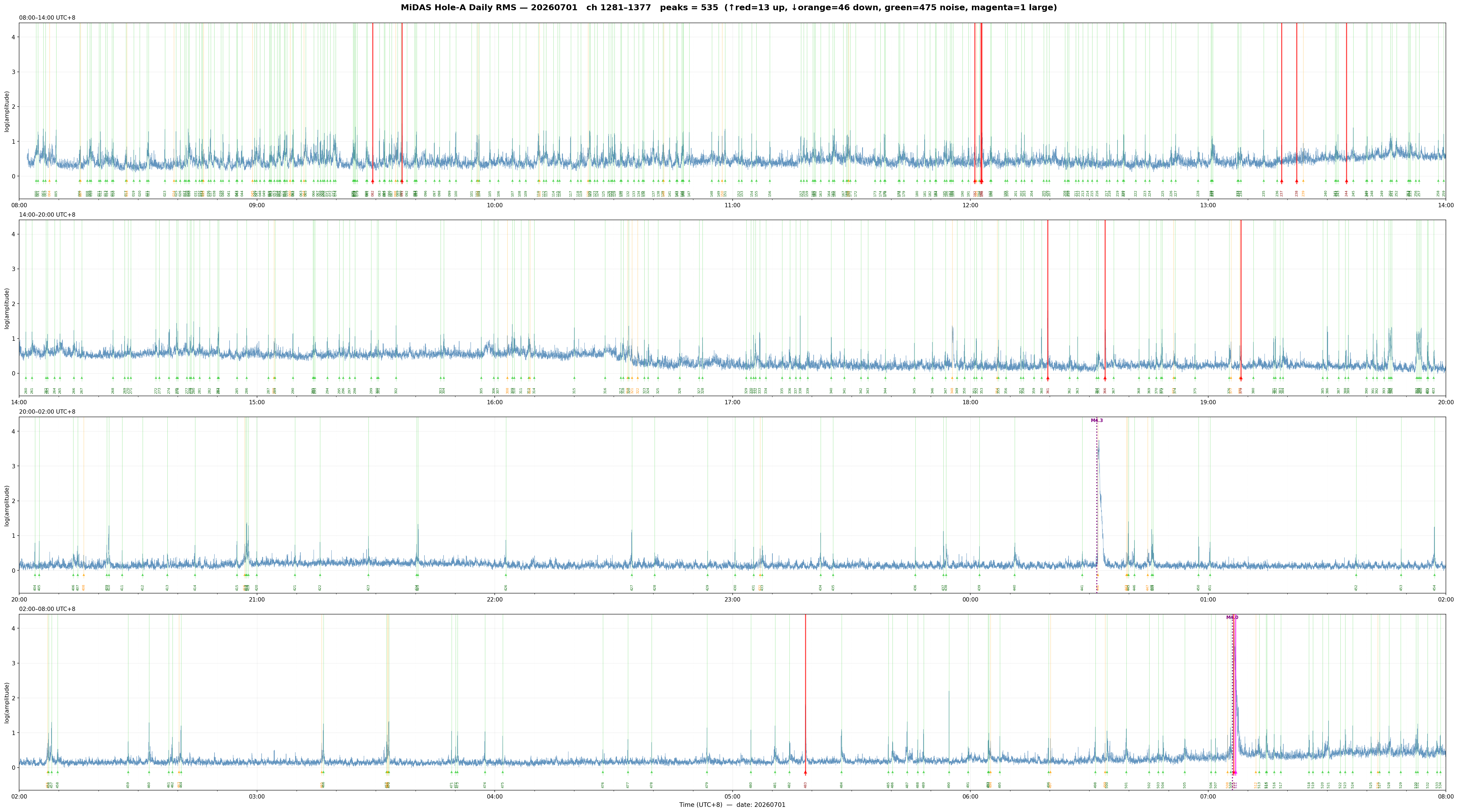
Task: Click the 21:00 time tick label
Action: coord(257,599)
